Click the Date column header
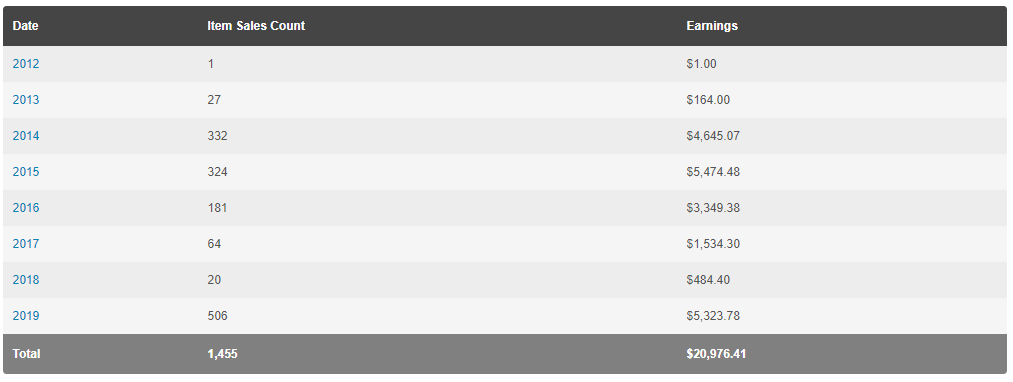Screen dimensions: 1013x382 tap(26, 26)
